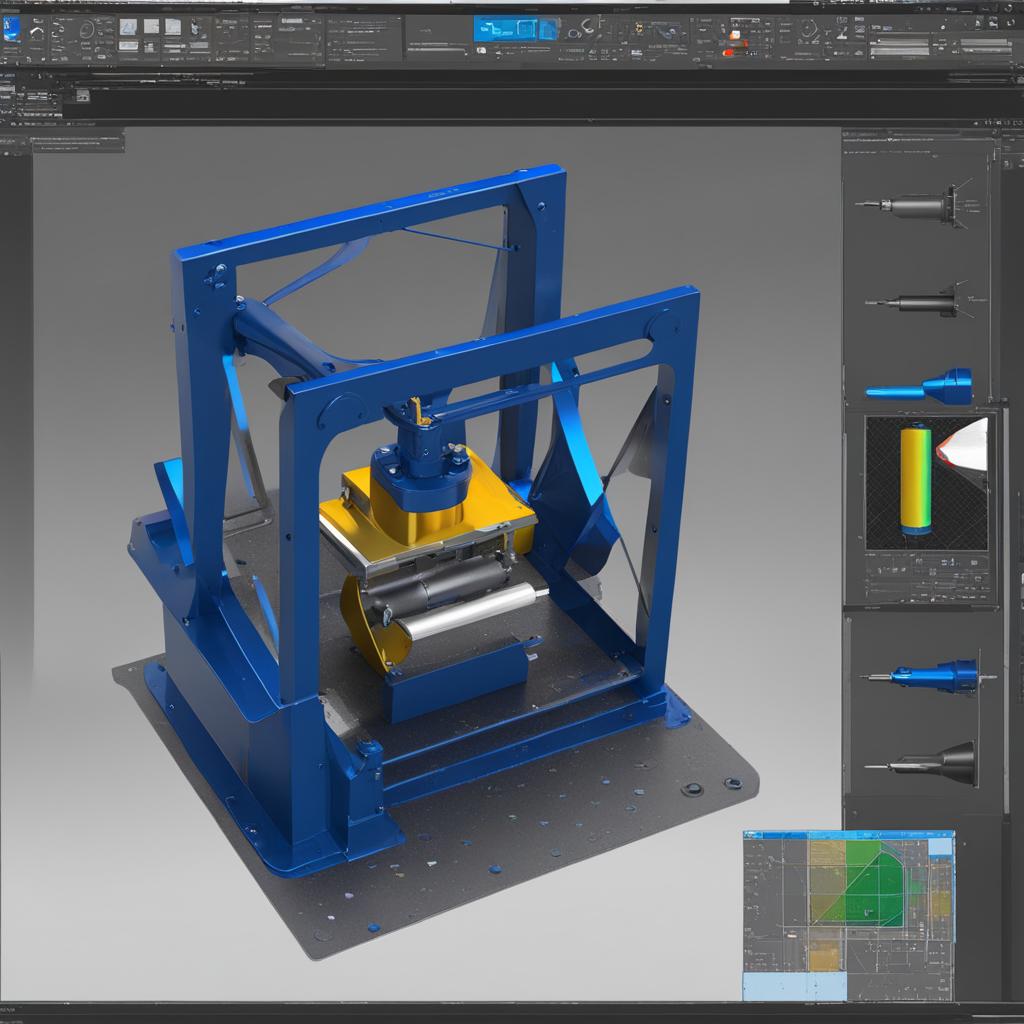Click the orange and white icon in the ribbon
This screenshot has width=1024, height=1024.
[735, 35]
